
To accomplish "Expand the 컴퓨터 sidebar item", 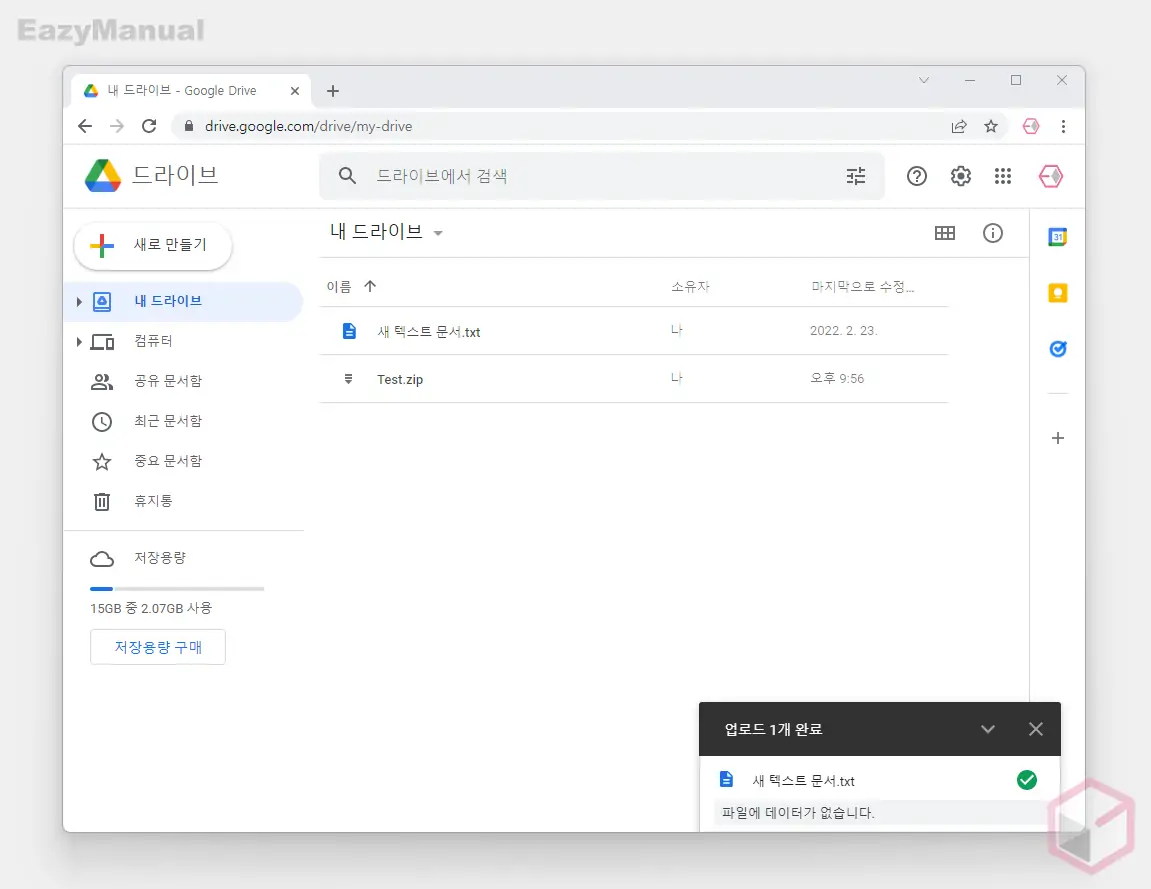I will (x=80, y=341).
